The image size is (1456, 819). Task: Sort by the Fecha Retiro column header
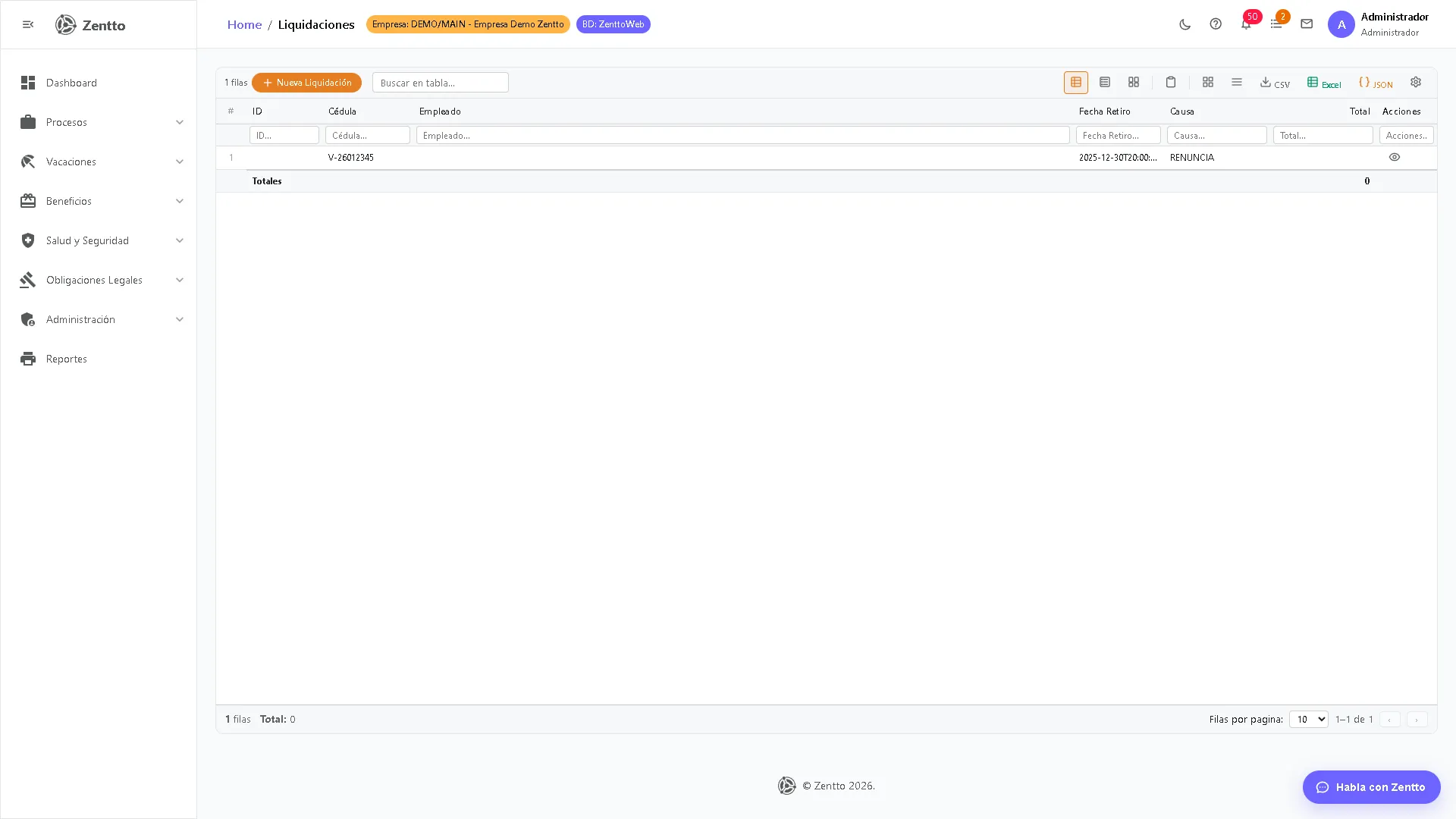pos(1104,111)
